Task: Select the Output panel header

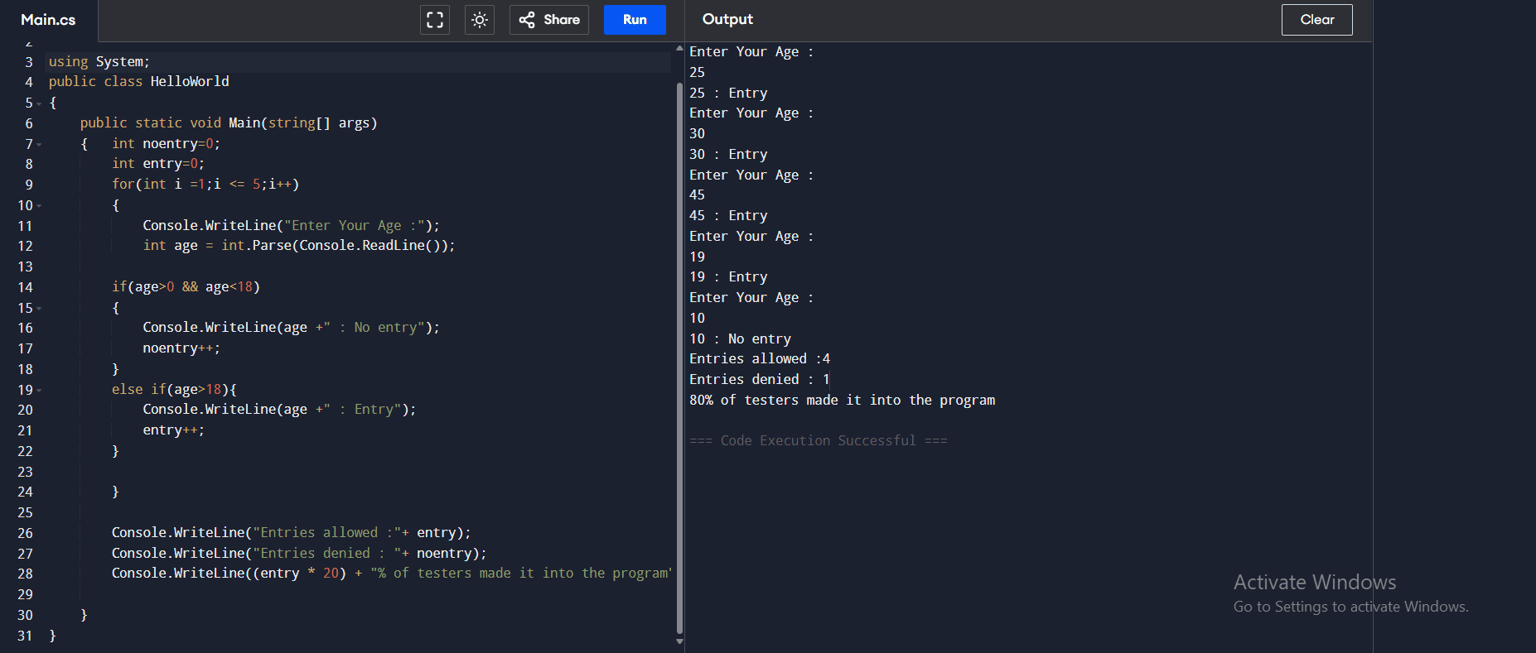Action: tap(728, 20)
